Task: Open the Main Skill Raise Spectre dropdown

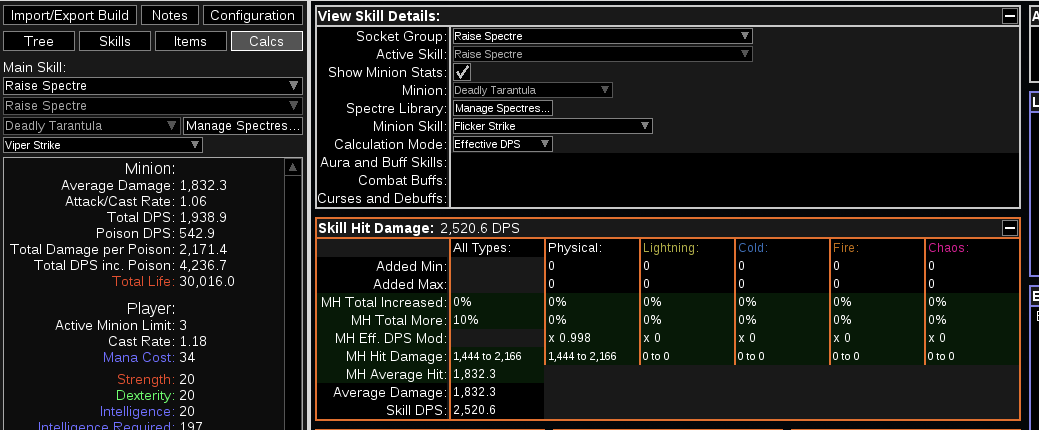Action: coord(152,86)
